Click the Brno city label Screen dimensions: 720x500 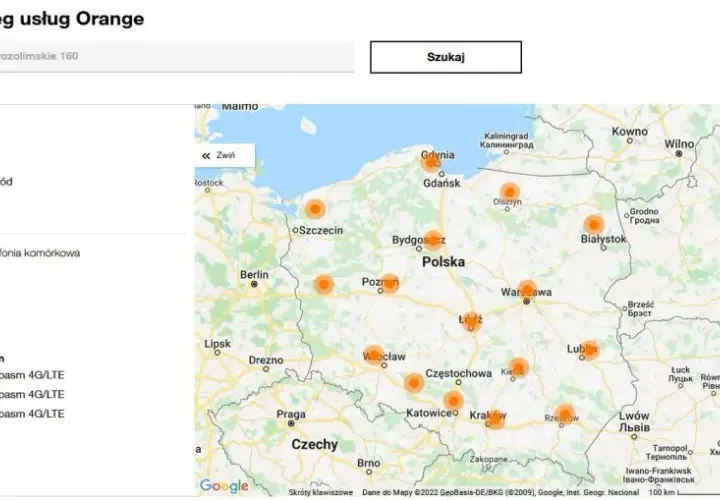[x=368, y=463]
